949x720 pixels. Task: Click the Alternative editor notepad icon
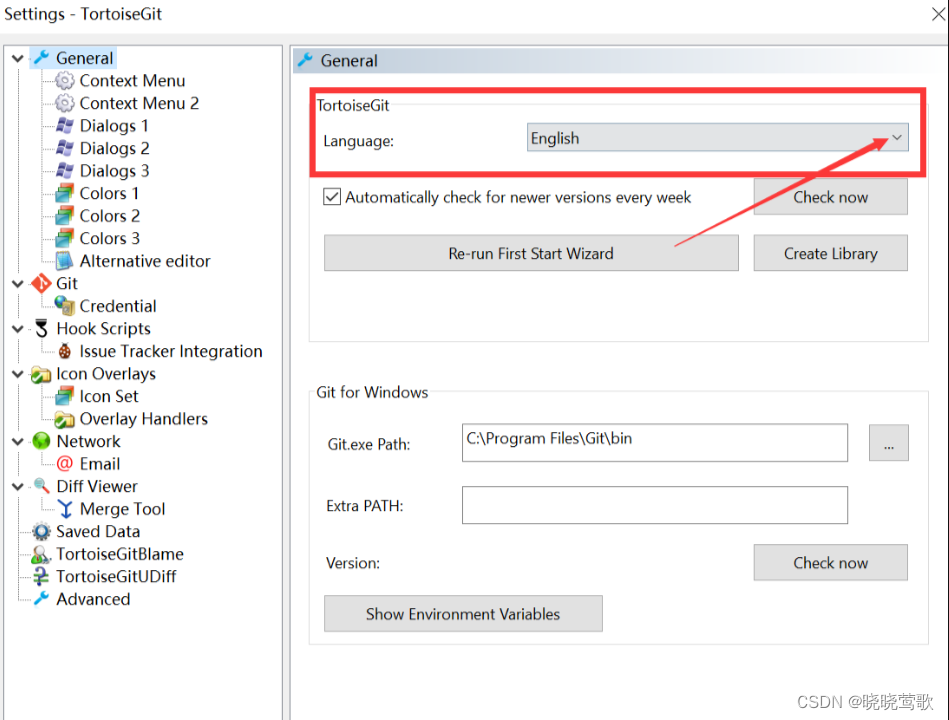coord(65,261)
